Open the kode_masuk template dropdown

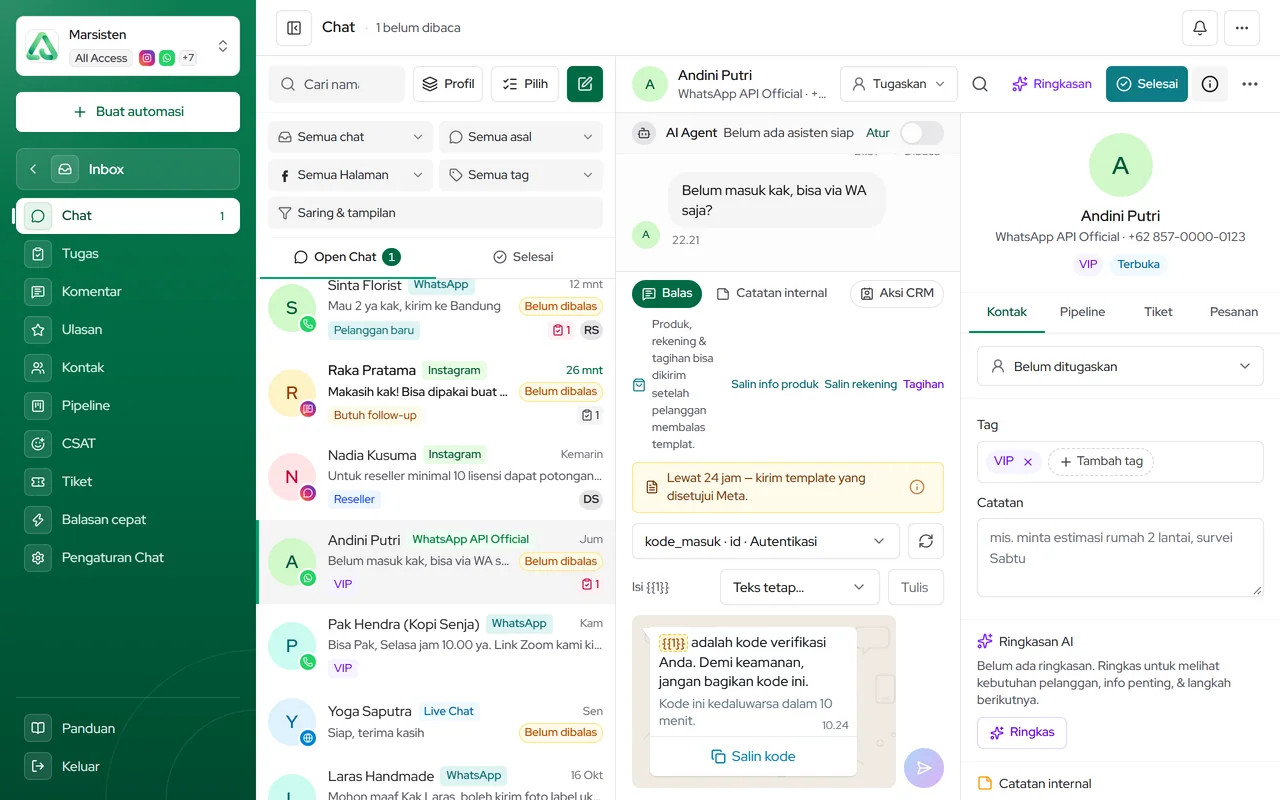coord(766,541)
